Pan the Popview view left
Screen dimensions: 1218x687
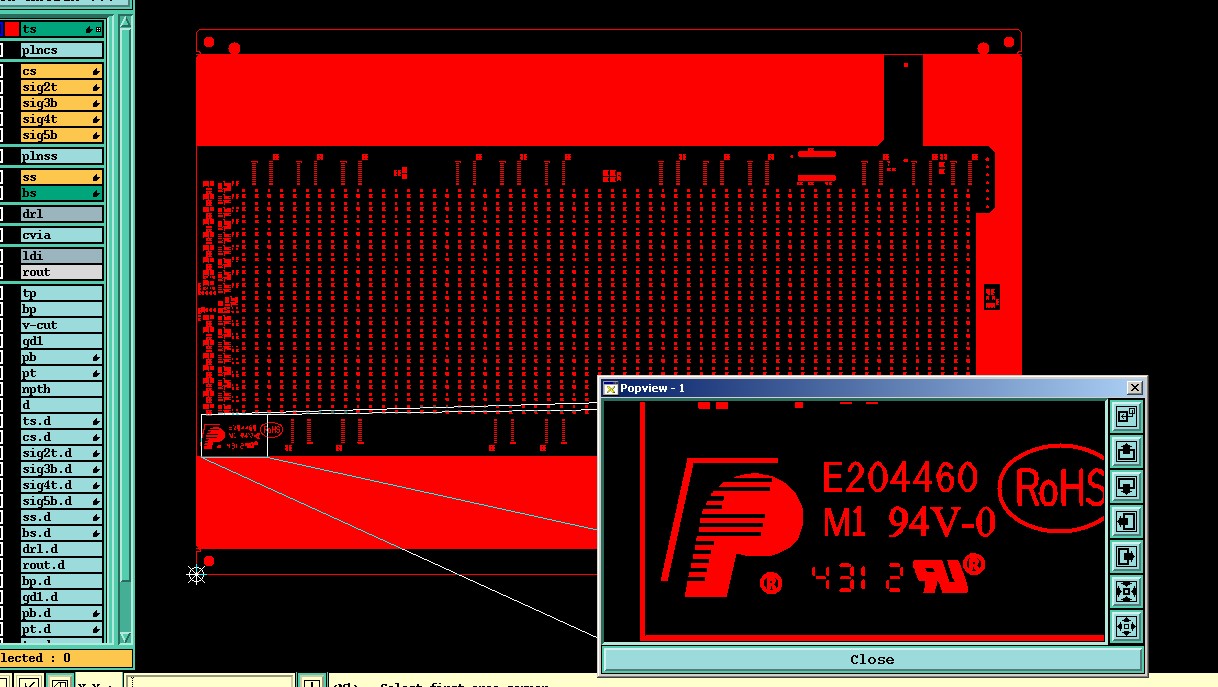[x=1126, y=522]
